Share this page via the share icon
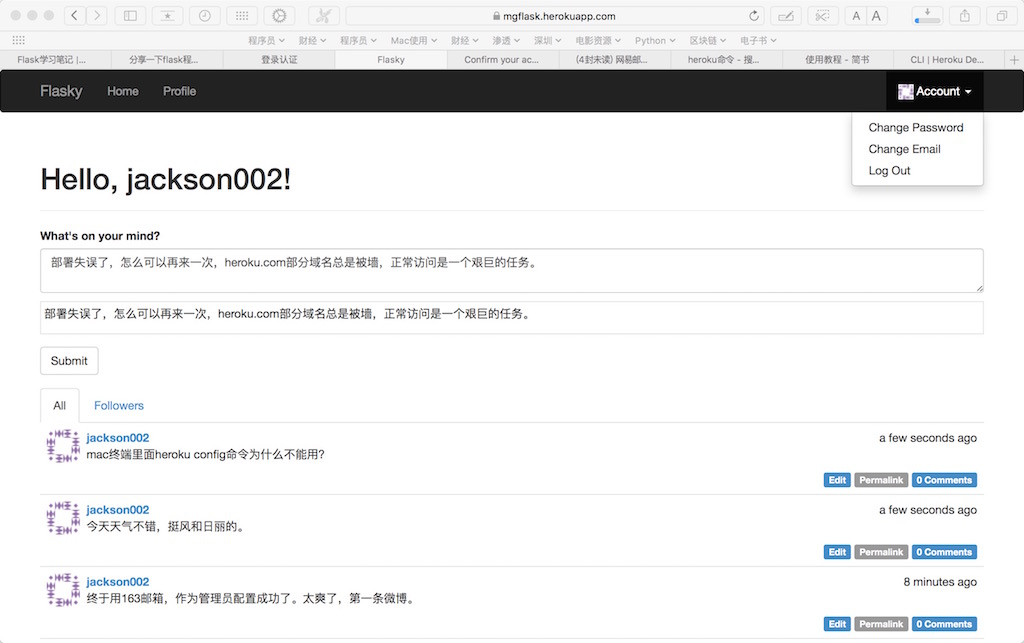Image resolution: width=1024 pixels, height=643 pixels. 963,16
